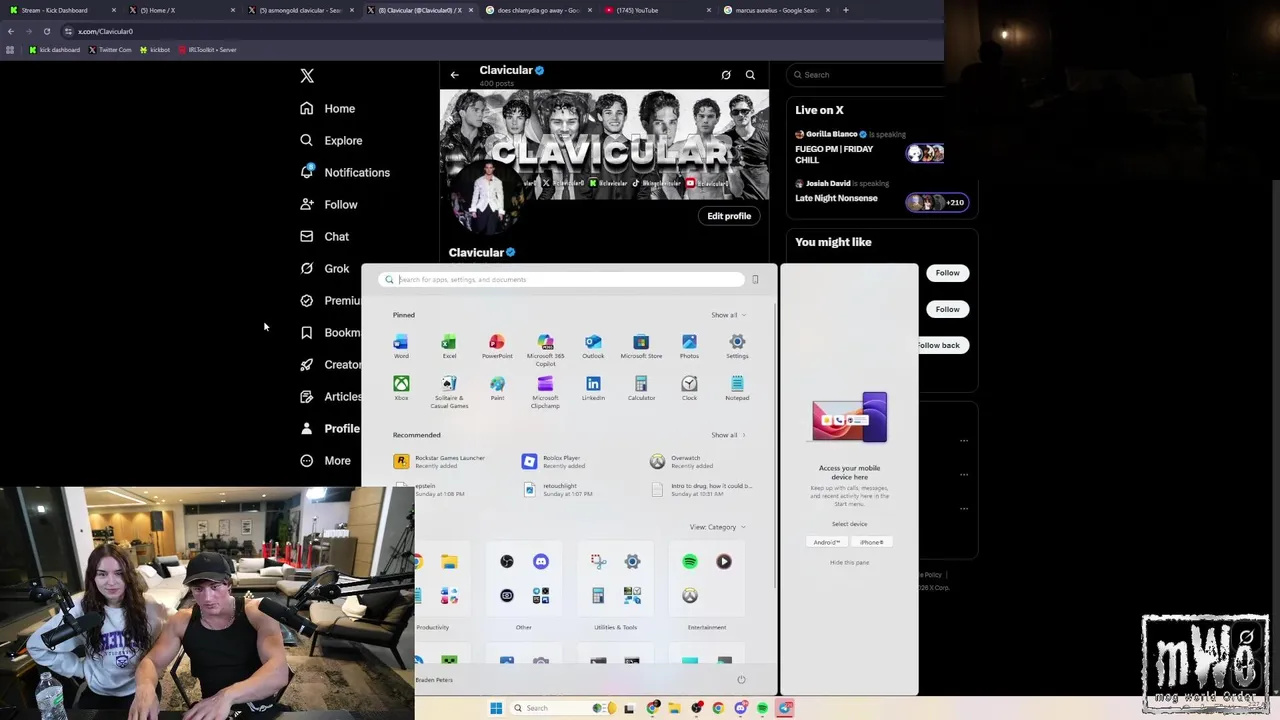Click the kick dashboard bookmark

click(x=55, y=50)
